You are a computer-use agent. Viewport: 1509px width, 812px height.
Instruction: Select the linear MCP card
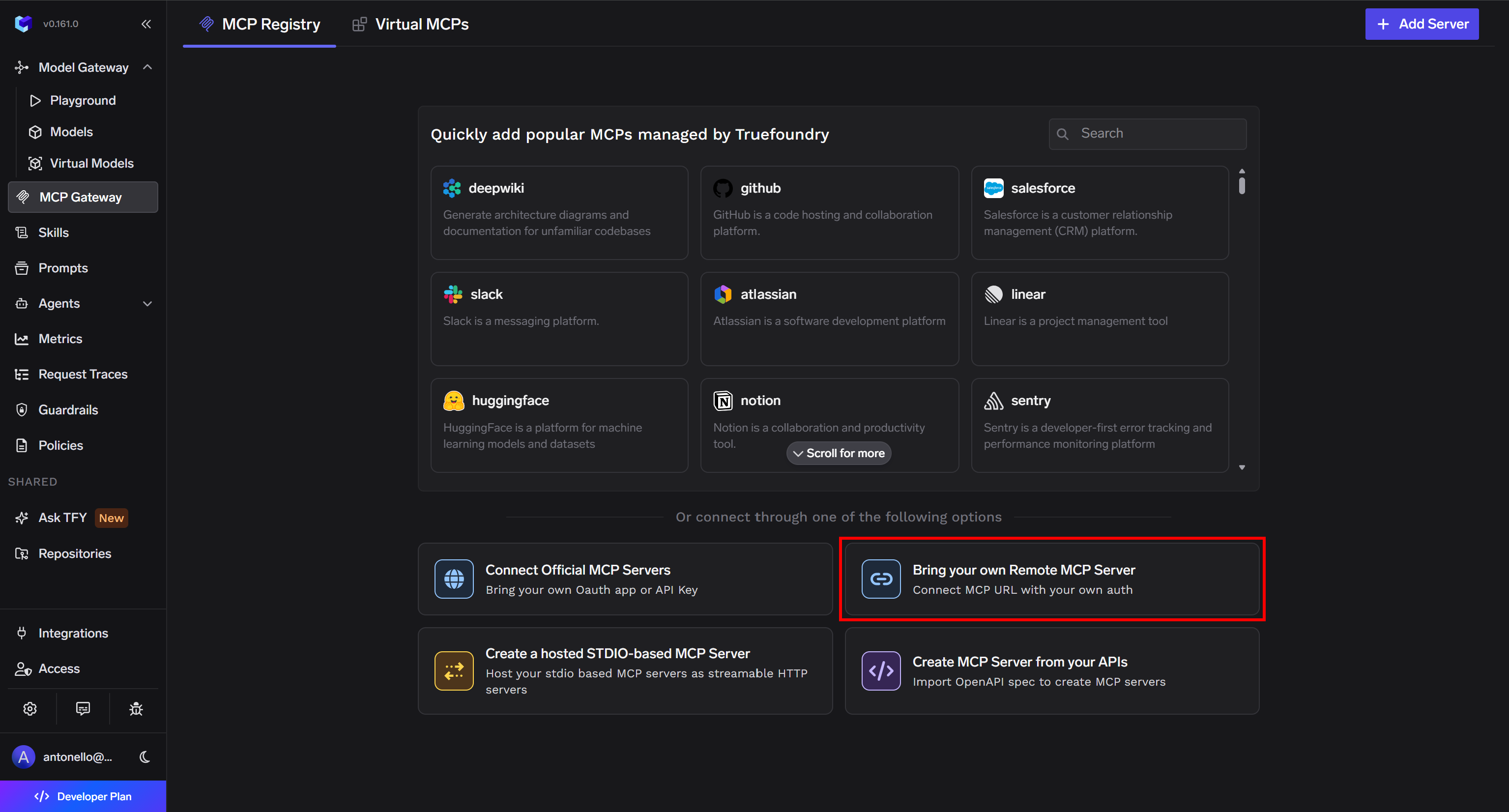pos(1100,319)
